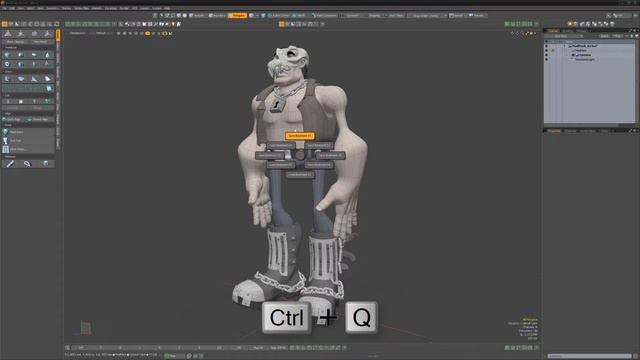This screenshot has width=640, height=360.
Task: Click highlighted orange Save Bookmark pie entry
Action: pos(300,136)
